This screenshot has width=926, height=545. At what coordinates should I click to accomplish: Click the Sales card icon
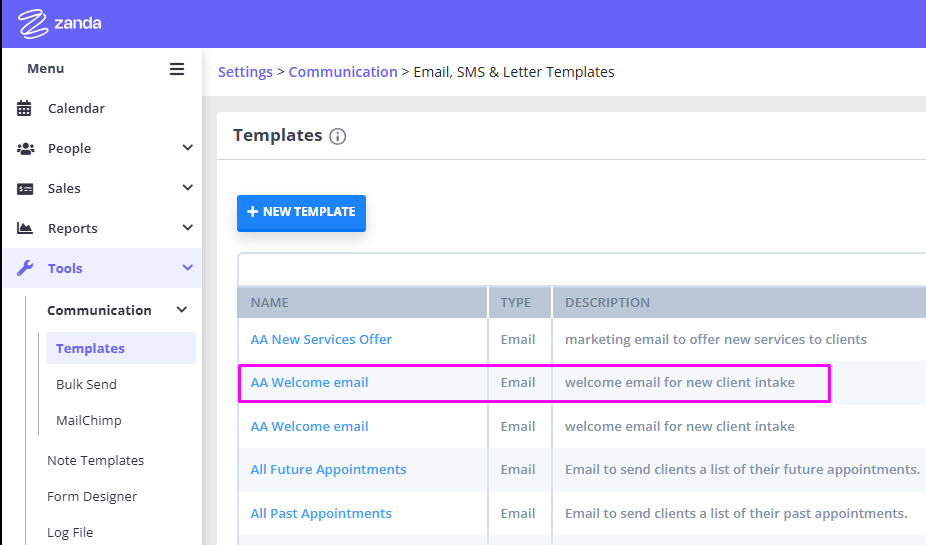(25, 189)
